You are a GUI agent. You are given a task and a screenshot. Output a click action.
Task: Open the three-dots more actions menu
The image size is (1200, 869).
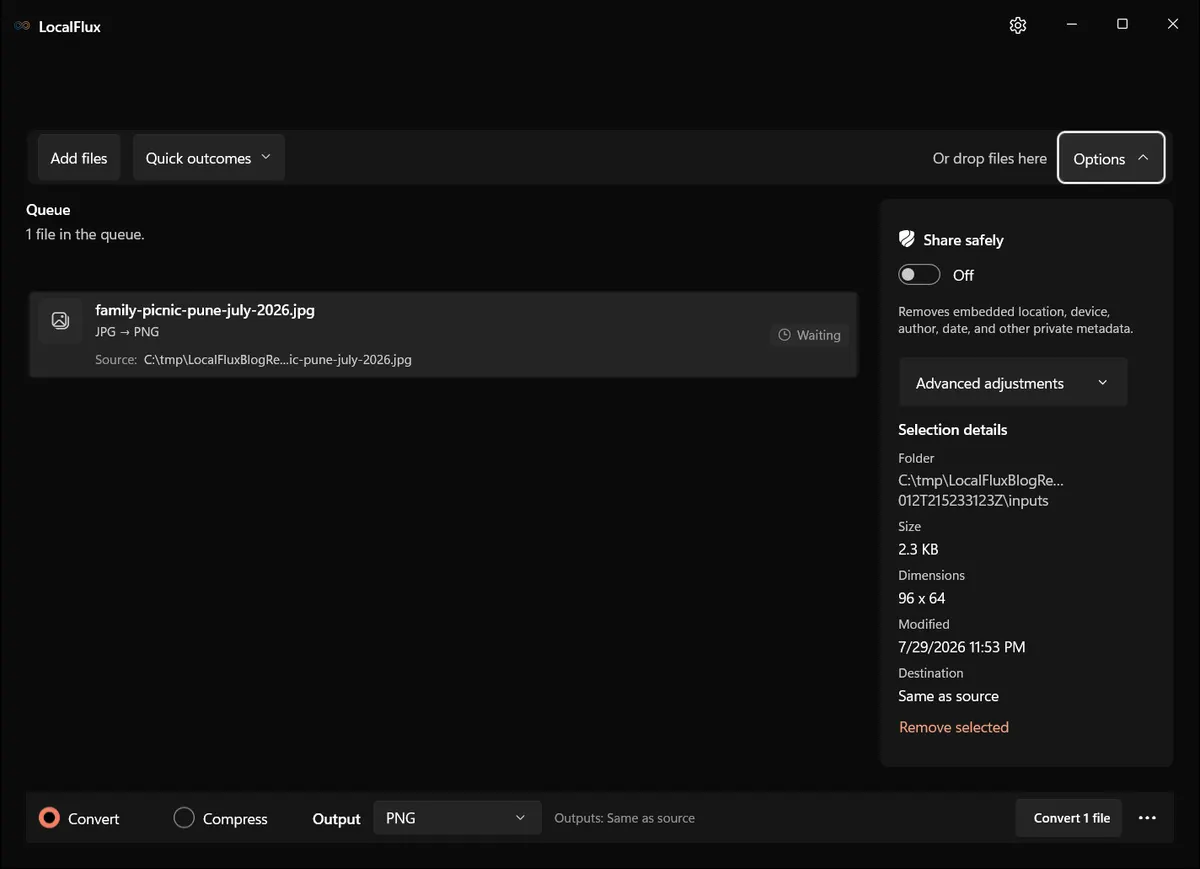(1147, 818)
